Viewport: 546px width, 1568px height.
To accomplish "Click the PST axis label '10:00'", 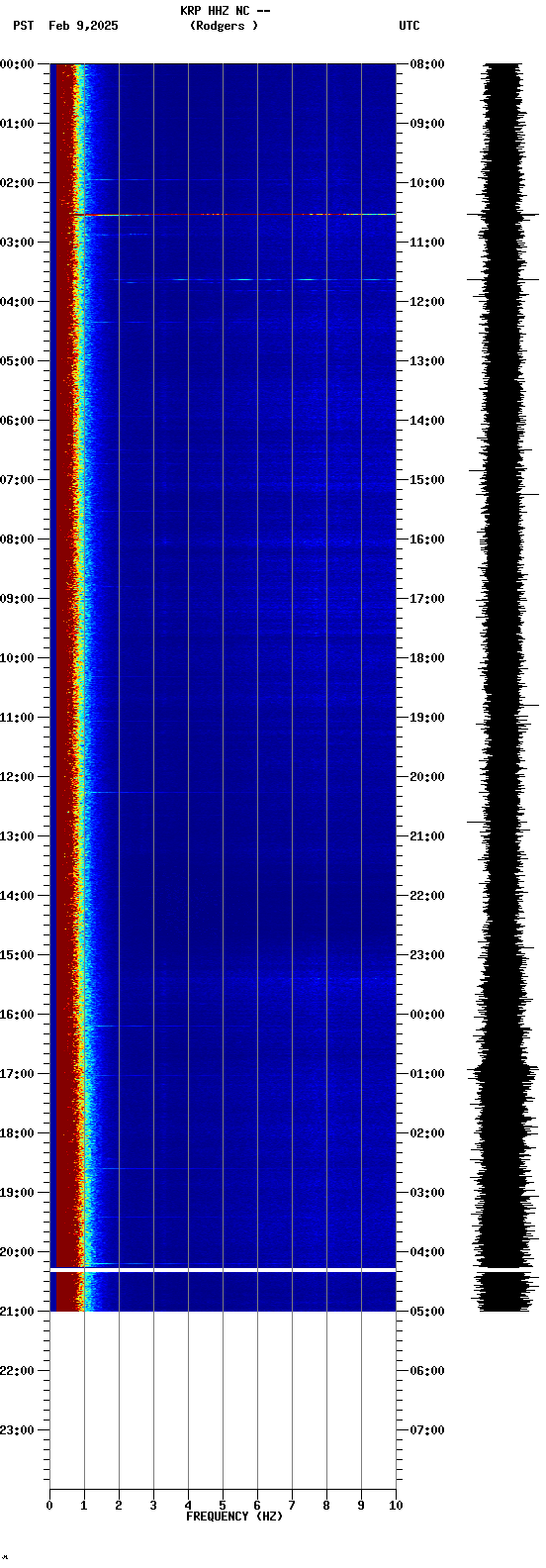I will 17,658.
